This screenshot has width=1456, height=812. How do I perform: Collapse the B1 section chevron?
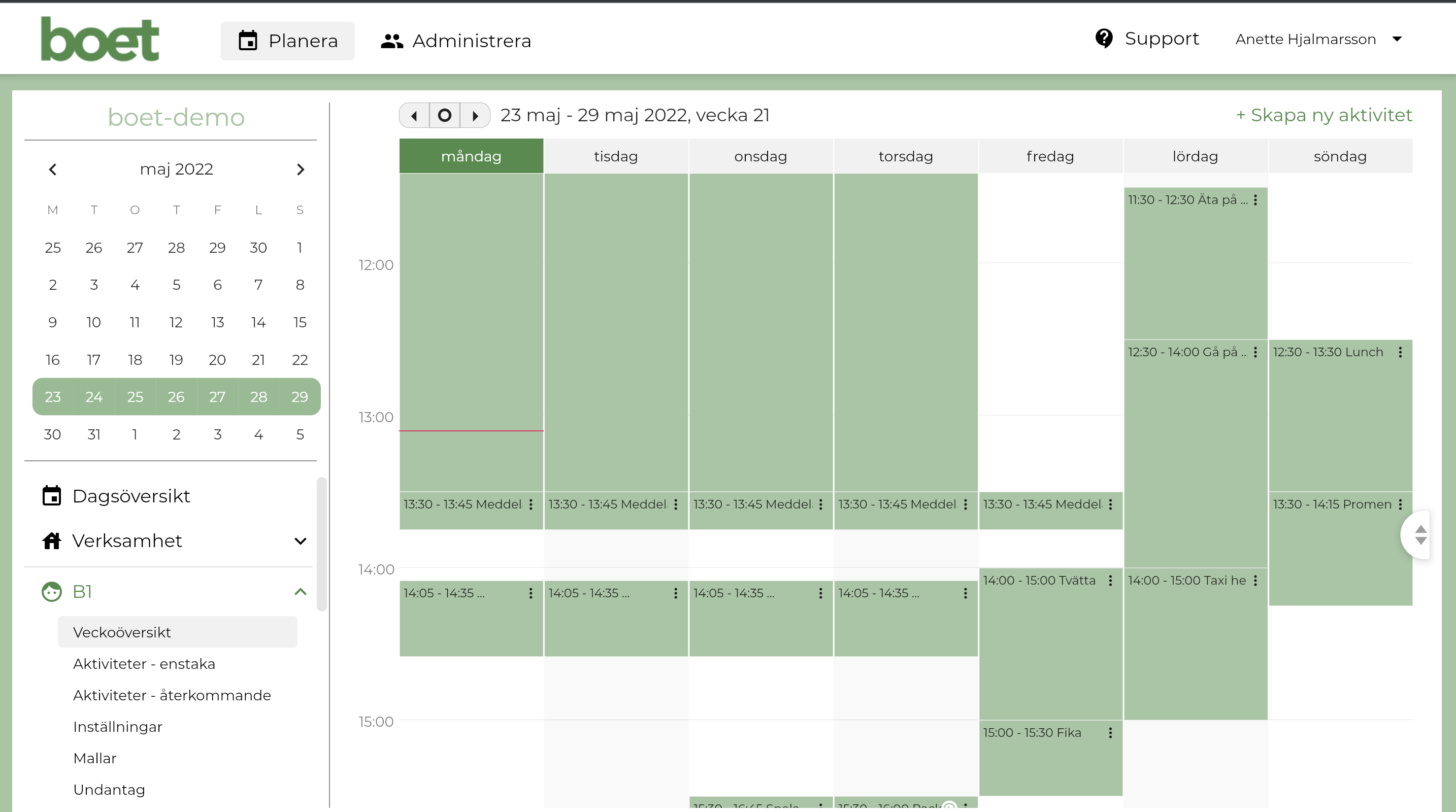tap(300, 592)
